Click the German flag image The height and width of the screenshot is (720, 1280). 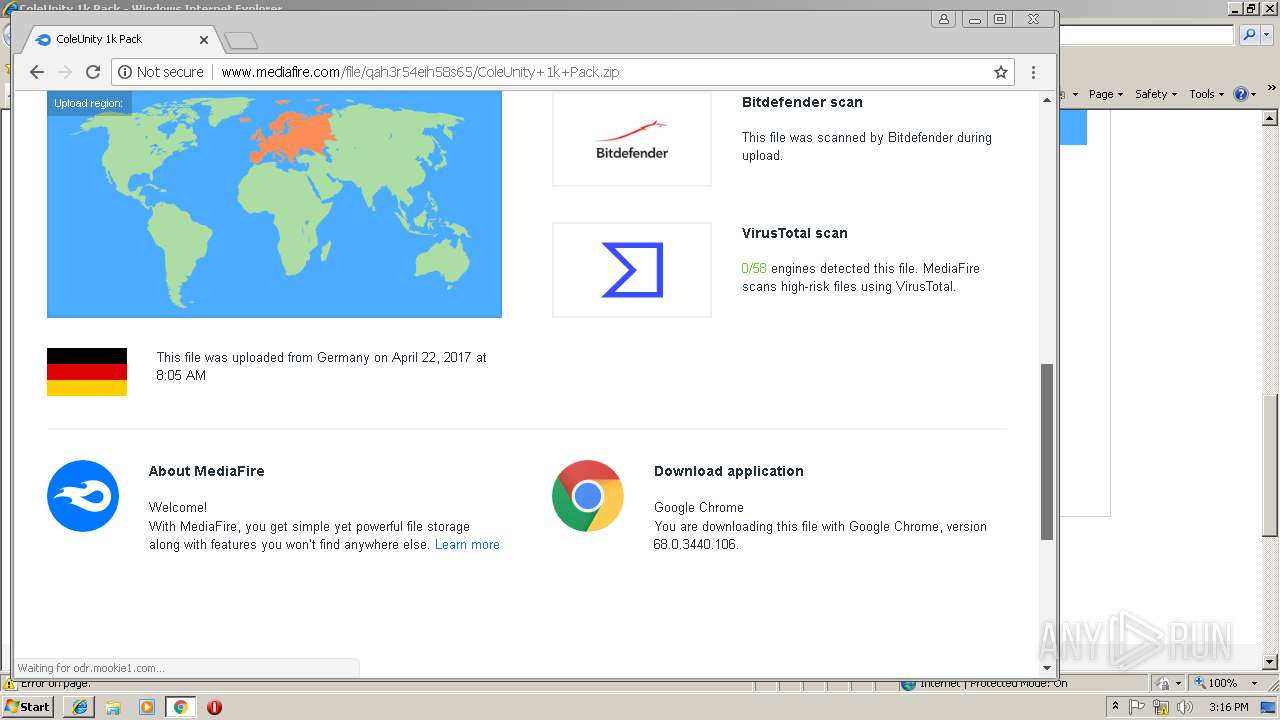87,372
